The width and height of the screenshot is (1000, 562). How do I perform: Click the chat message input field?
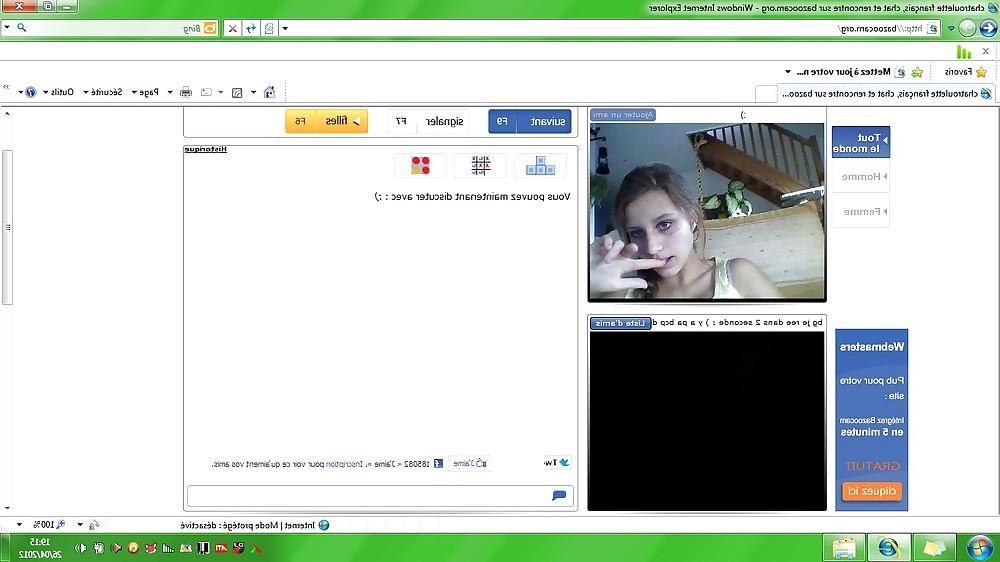click(380, 496)
